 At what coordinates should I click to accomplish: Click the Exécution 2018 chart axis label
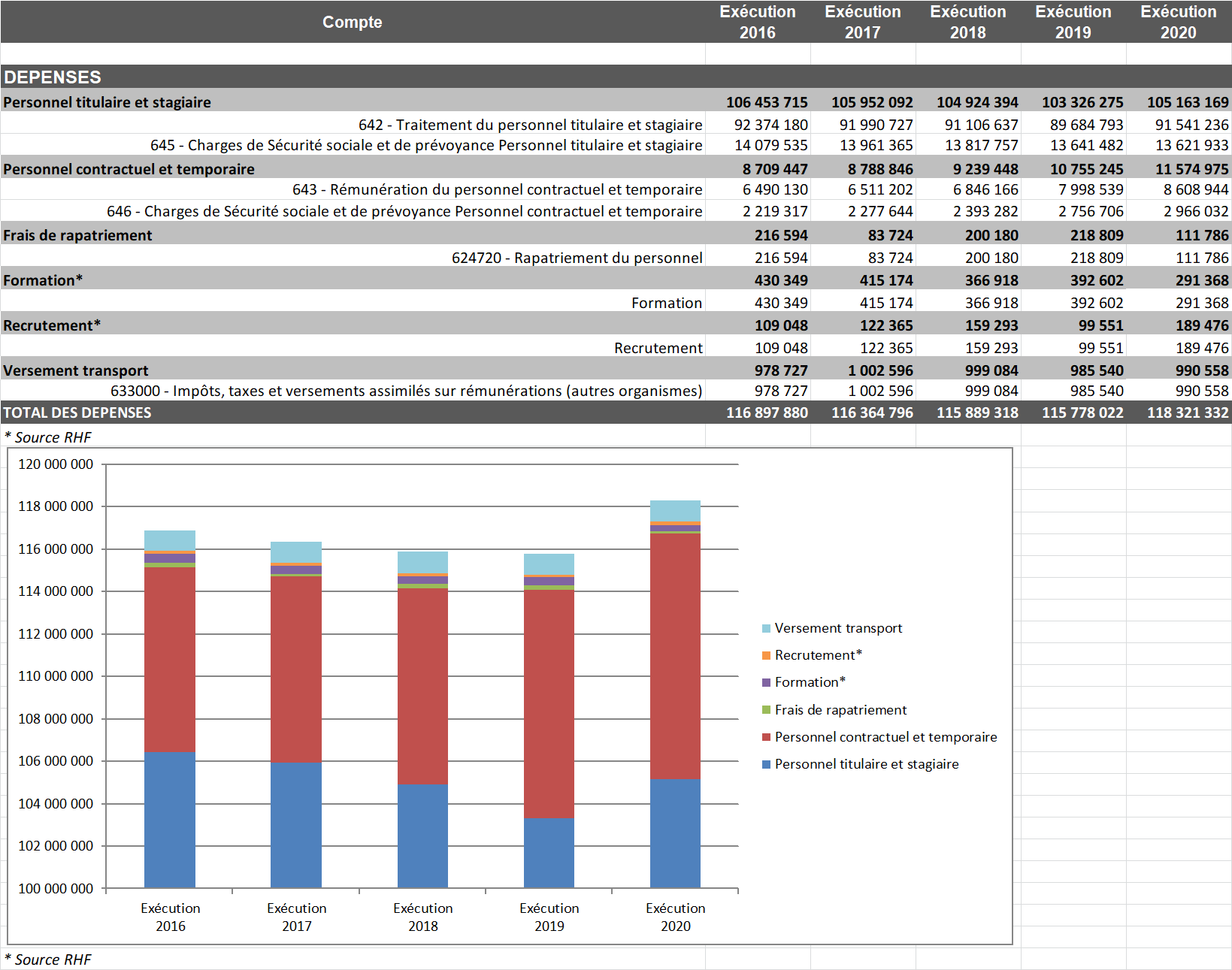pyautogui.click(x=422, y=917)
